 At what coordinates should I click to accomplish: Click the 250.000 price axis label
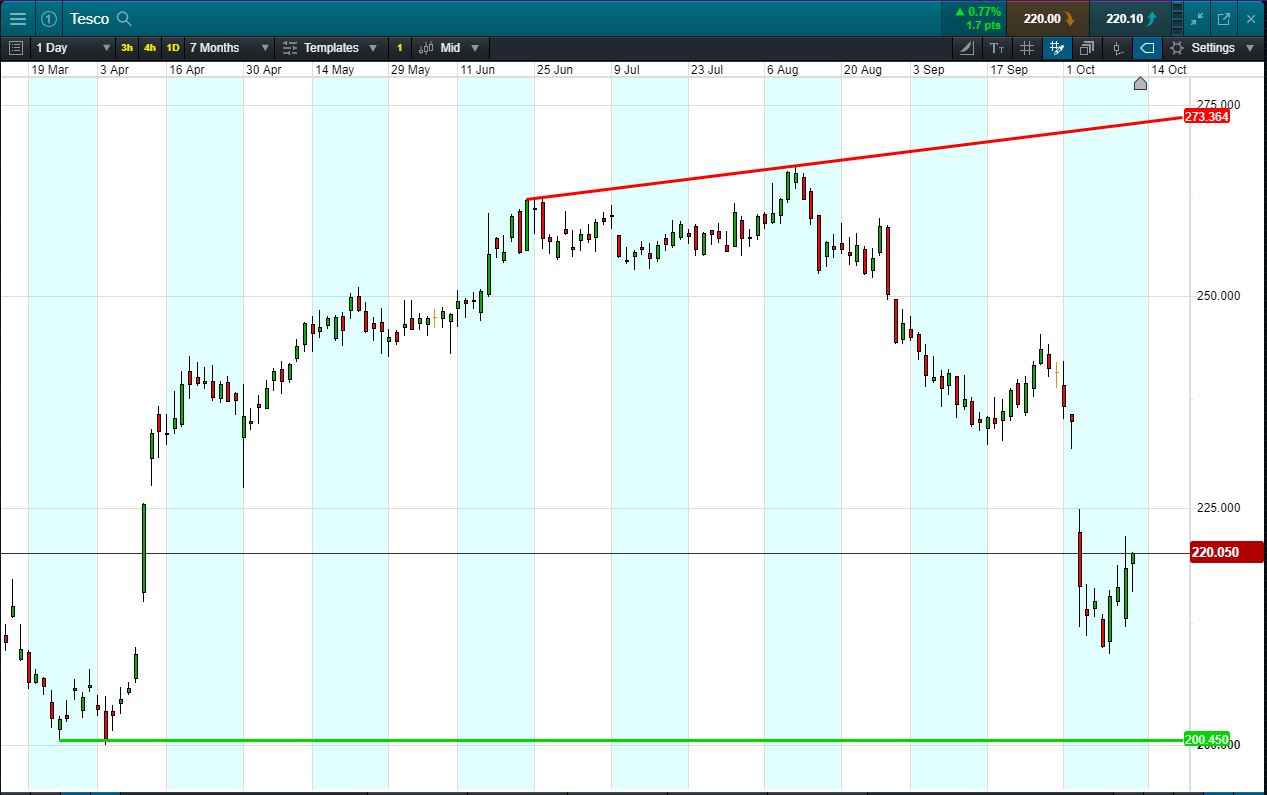click(x=1218, y=296)
